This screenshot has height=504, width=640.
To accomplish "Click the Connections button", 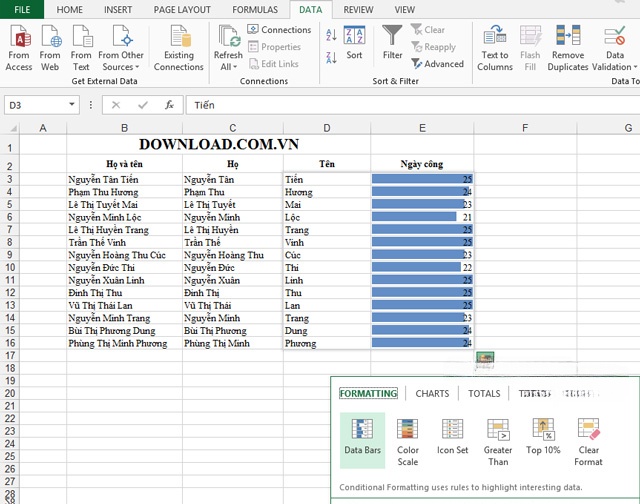I will pyautogui.click(x=279, y=30).
